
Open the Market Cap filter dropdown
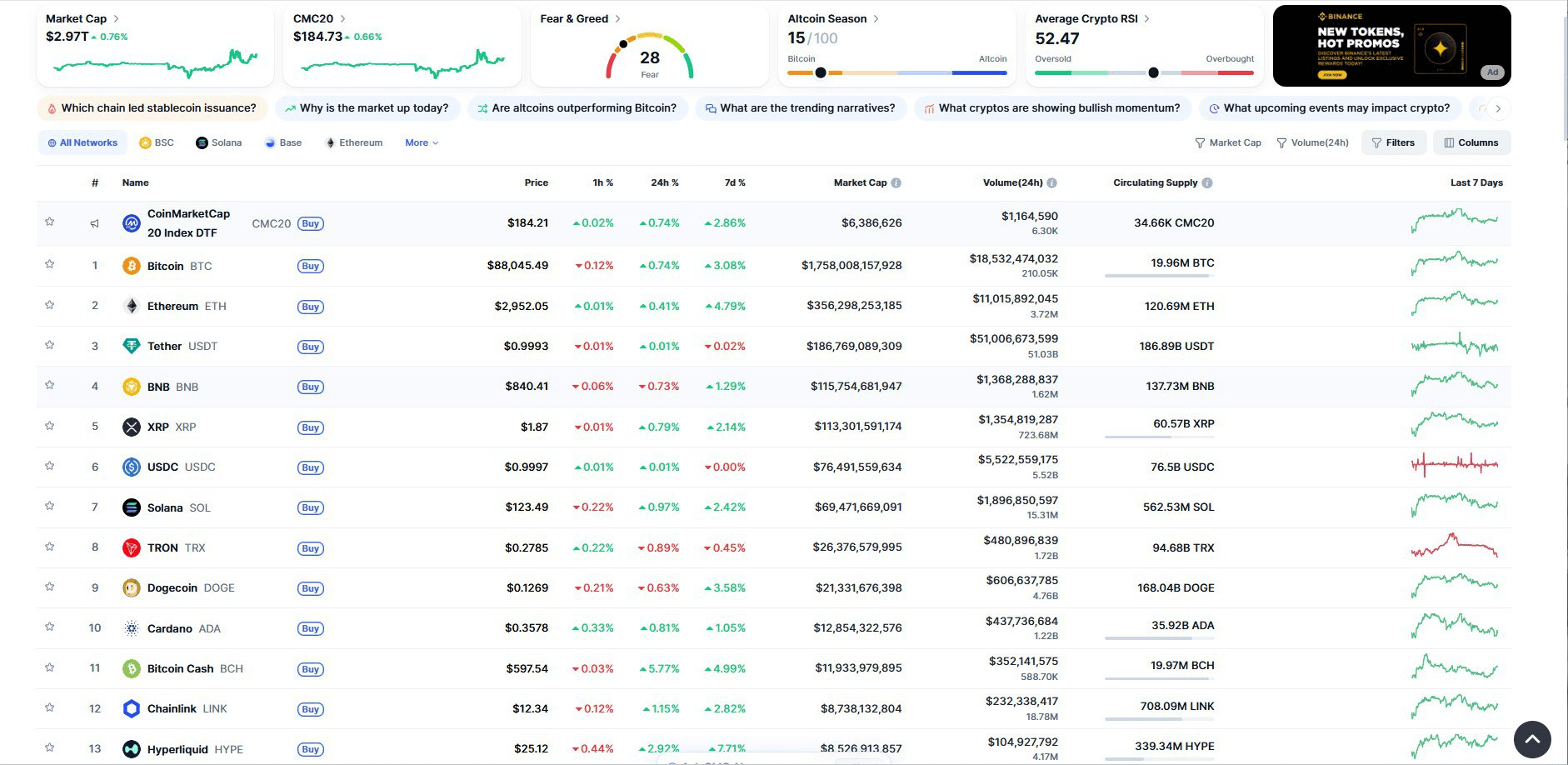[x=1227, y=143]
